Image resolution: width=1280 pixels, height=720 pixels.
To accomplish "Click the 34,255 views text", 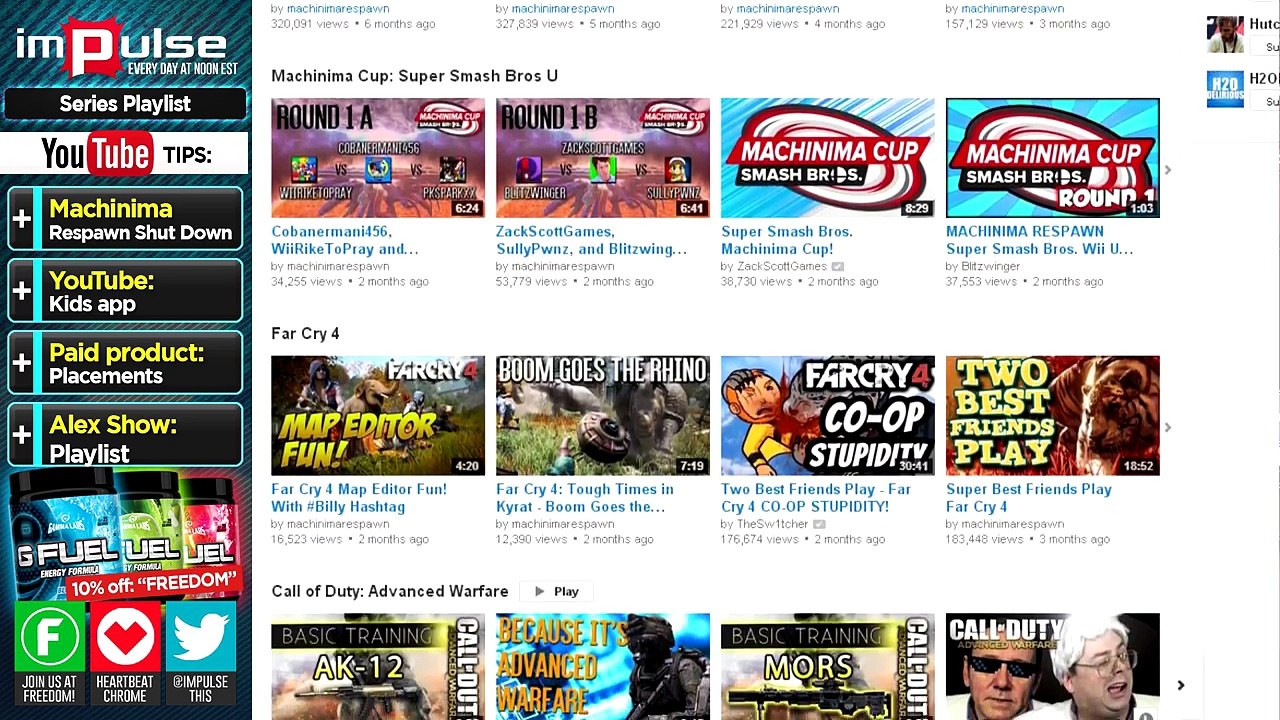I will tap(307, 282).
